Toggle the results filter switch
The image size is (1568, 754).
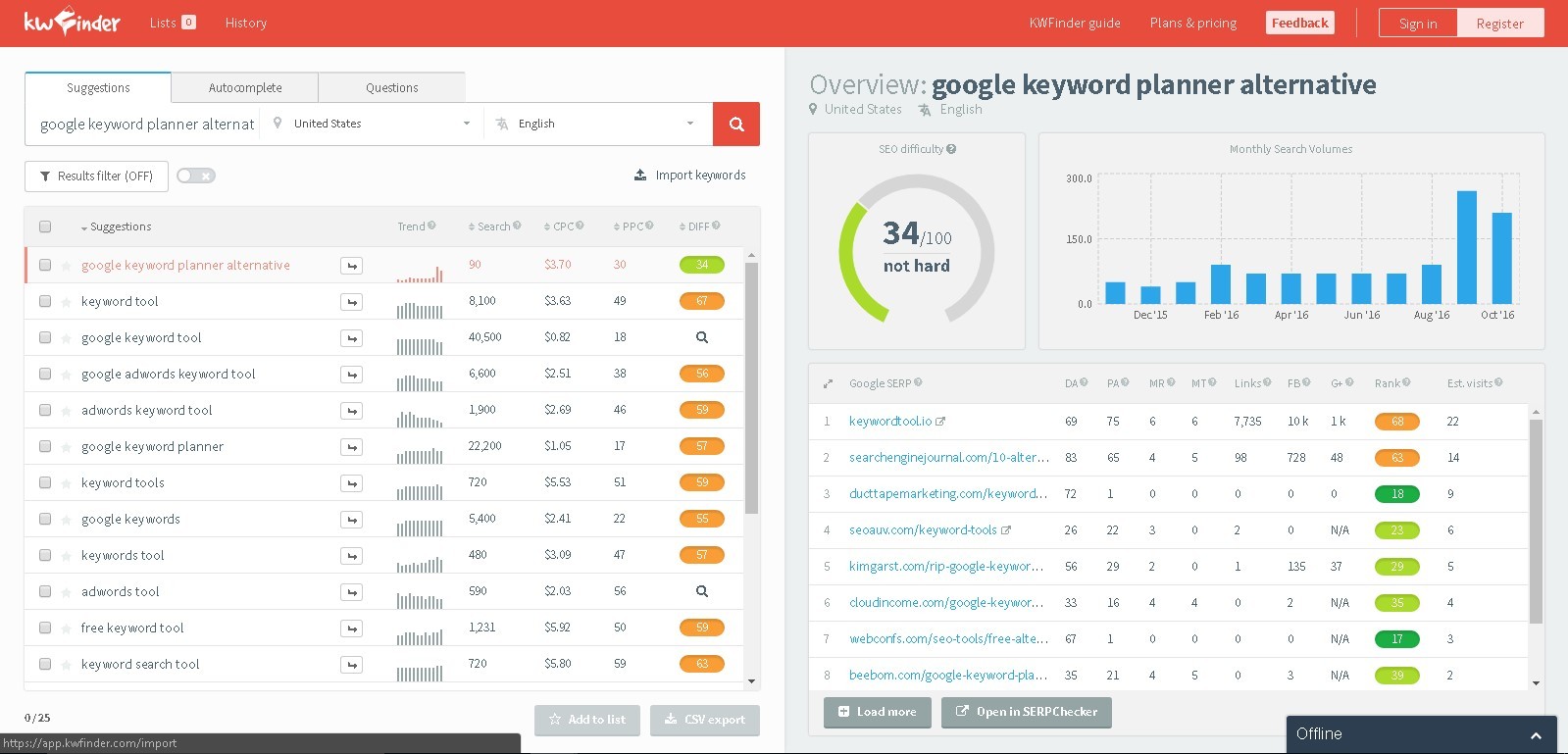(196, 176)
